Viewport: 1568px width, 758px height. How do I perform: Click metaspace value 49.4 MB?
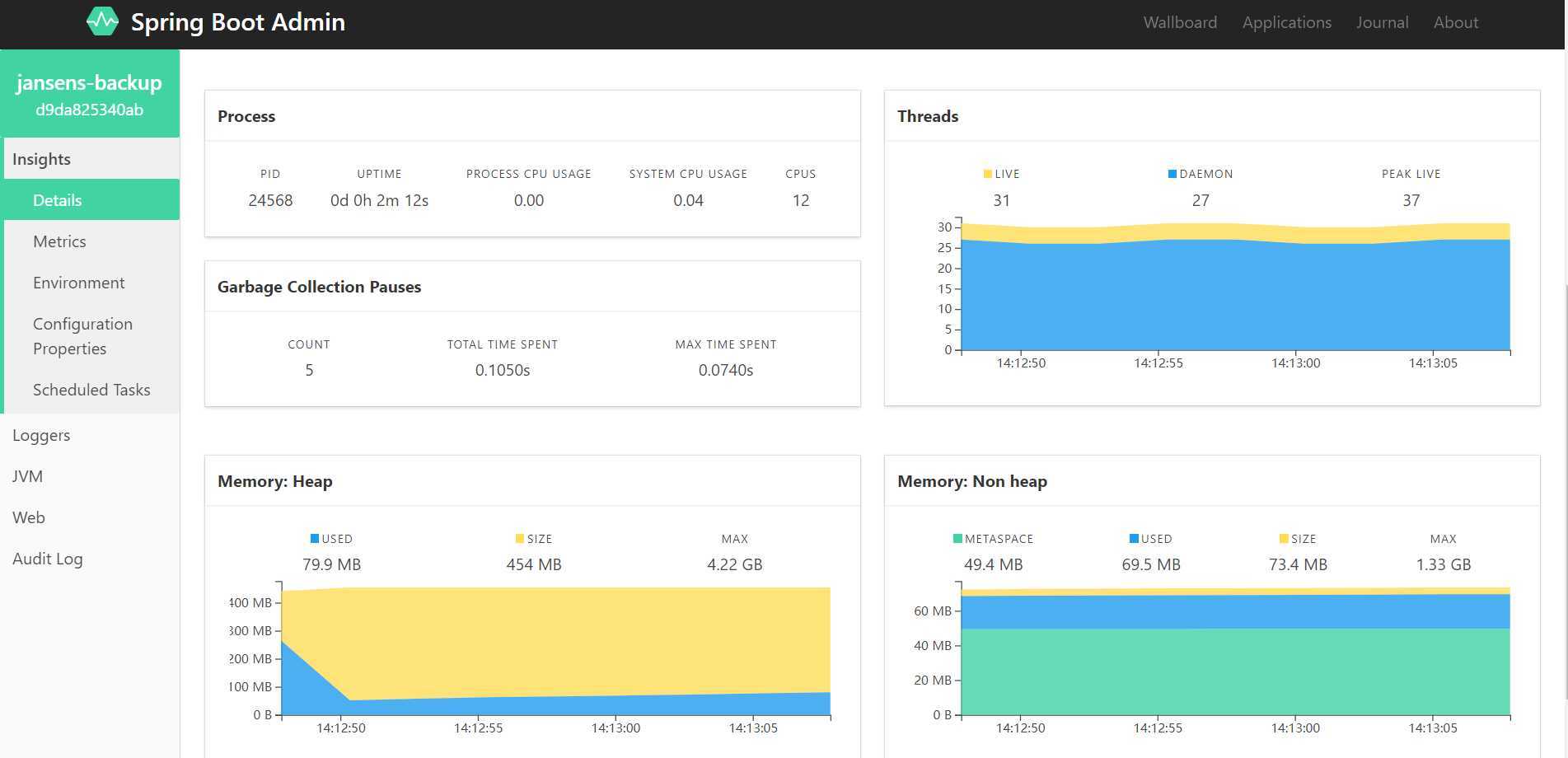[x=994, y=564]
